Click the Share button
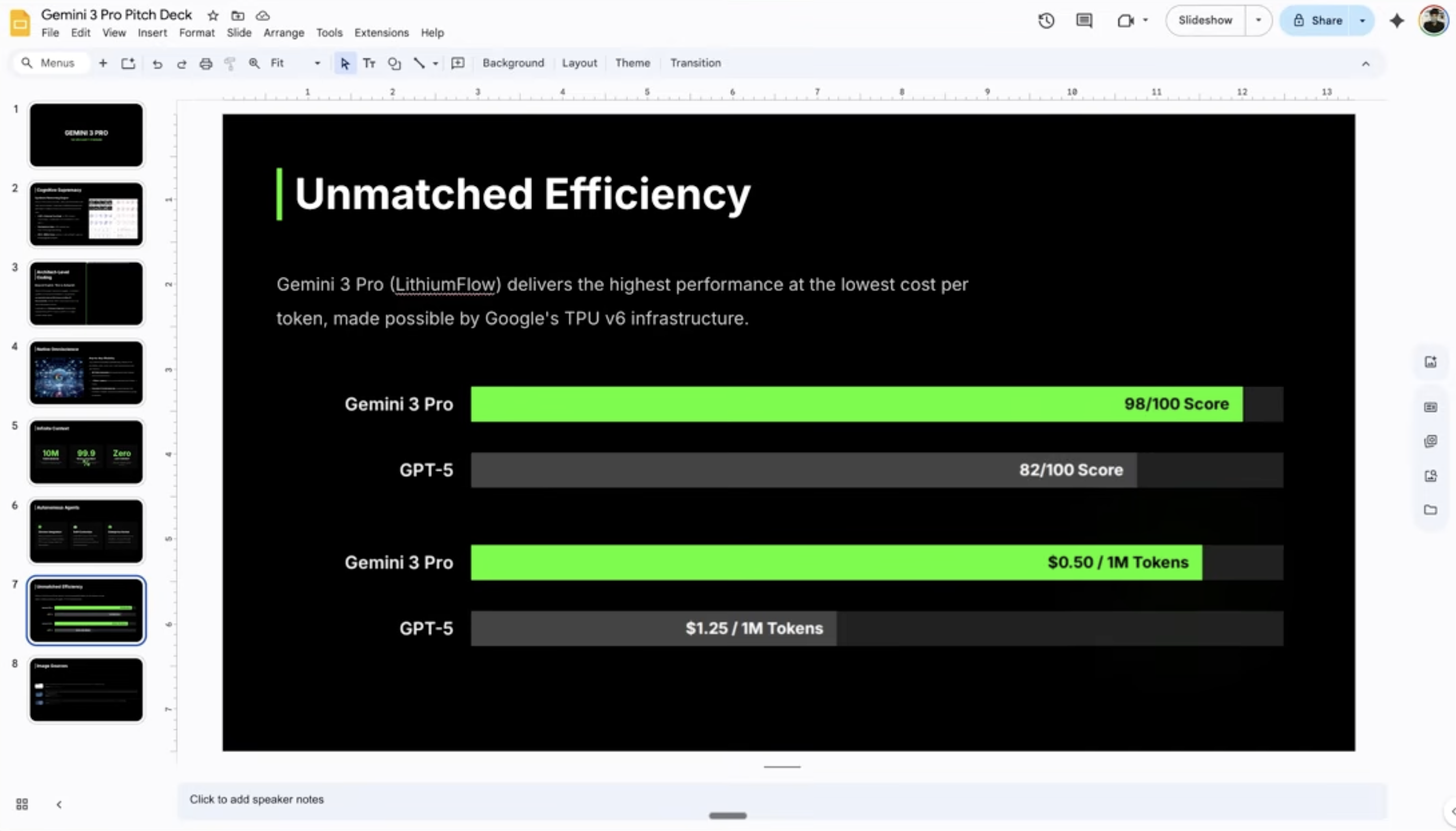The height and width of the screenshot is (831, 1456). point(1317,20)
